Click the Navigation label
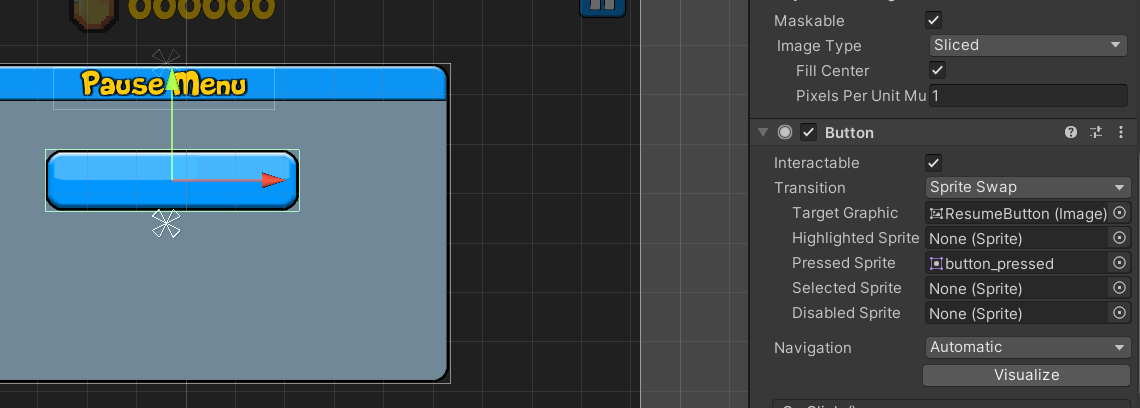This screenshot has width=1140, height=408. click(x=812, y=348)
